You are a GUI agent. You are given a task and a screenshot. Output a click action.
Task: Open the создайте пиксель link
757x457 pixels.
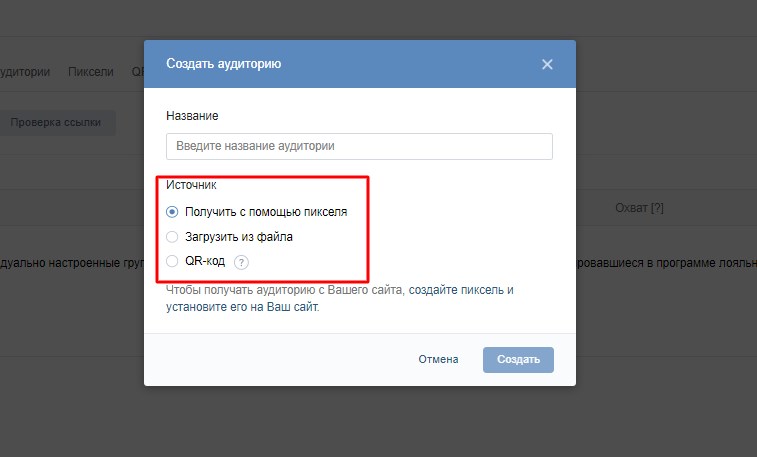pyautogui.click(x=456, y=290)
